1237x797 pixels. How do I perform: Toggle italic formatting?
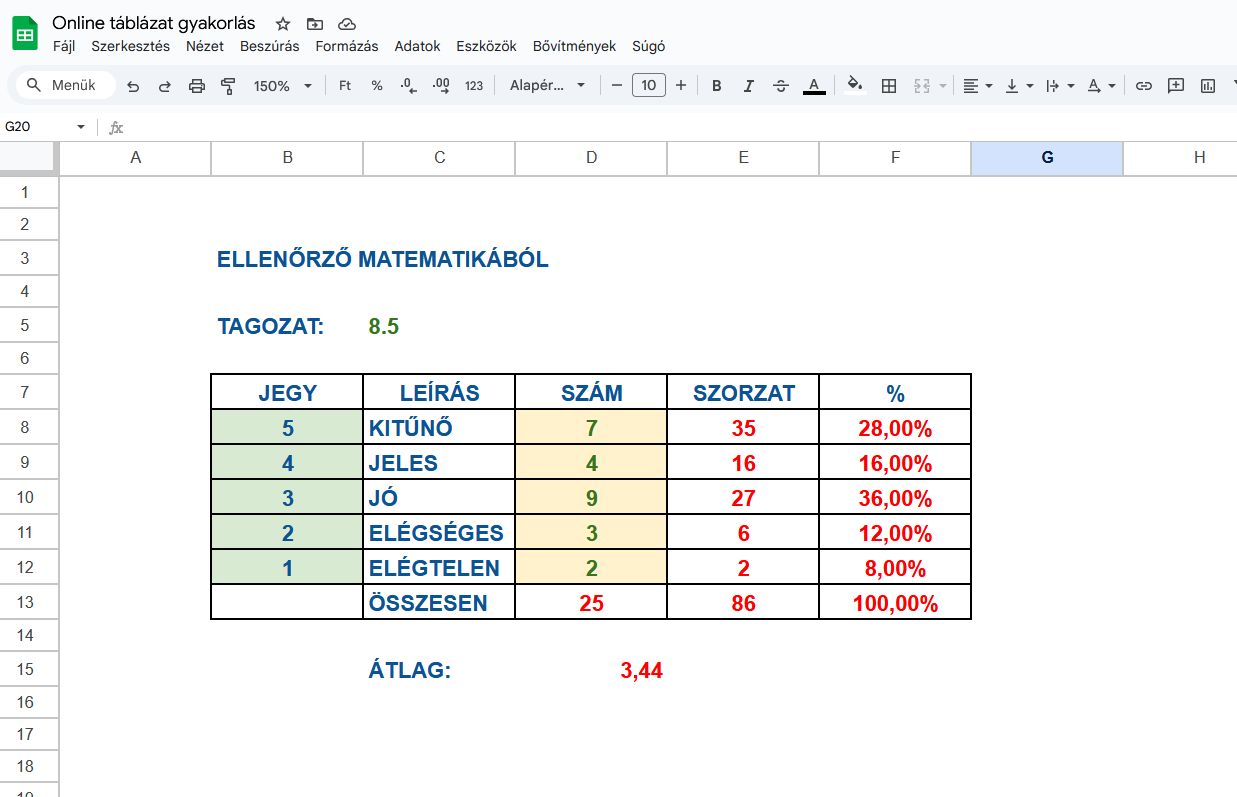point(748,86)
